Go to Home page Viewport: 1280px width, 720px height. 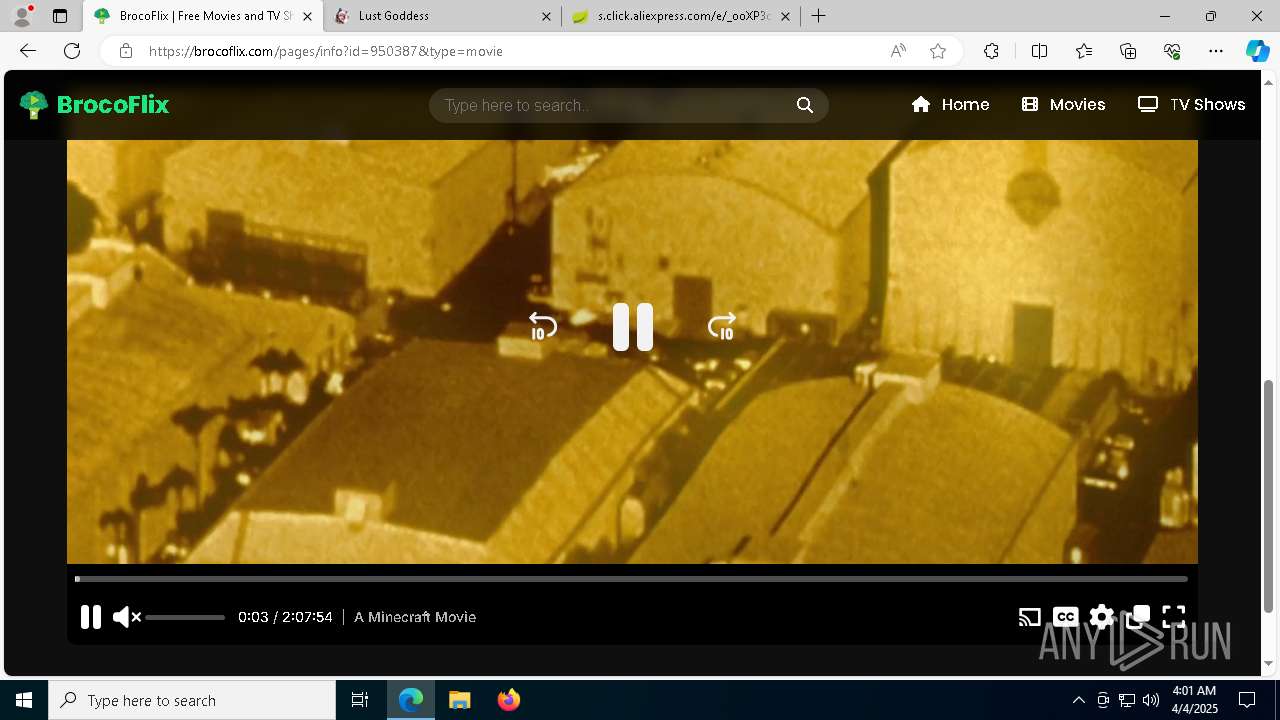tap(950, 105)
